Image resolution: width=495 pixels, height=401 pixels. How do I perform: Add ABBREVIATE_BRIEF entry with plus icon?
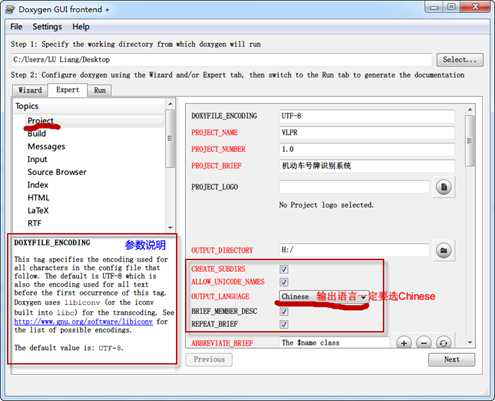point(404,343)
